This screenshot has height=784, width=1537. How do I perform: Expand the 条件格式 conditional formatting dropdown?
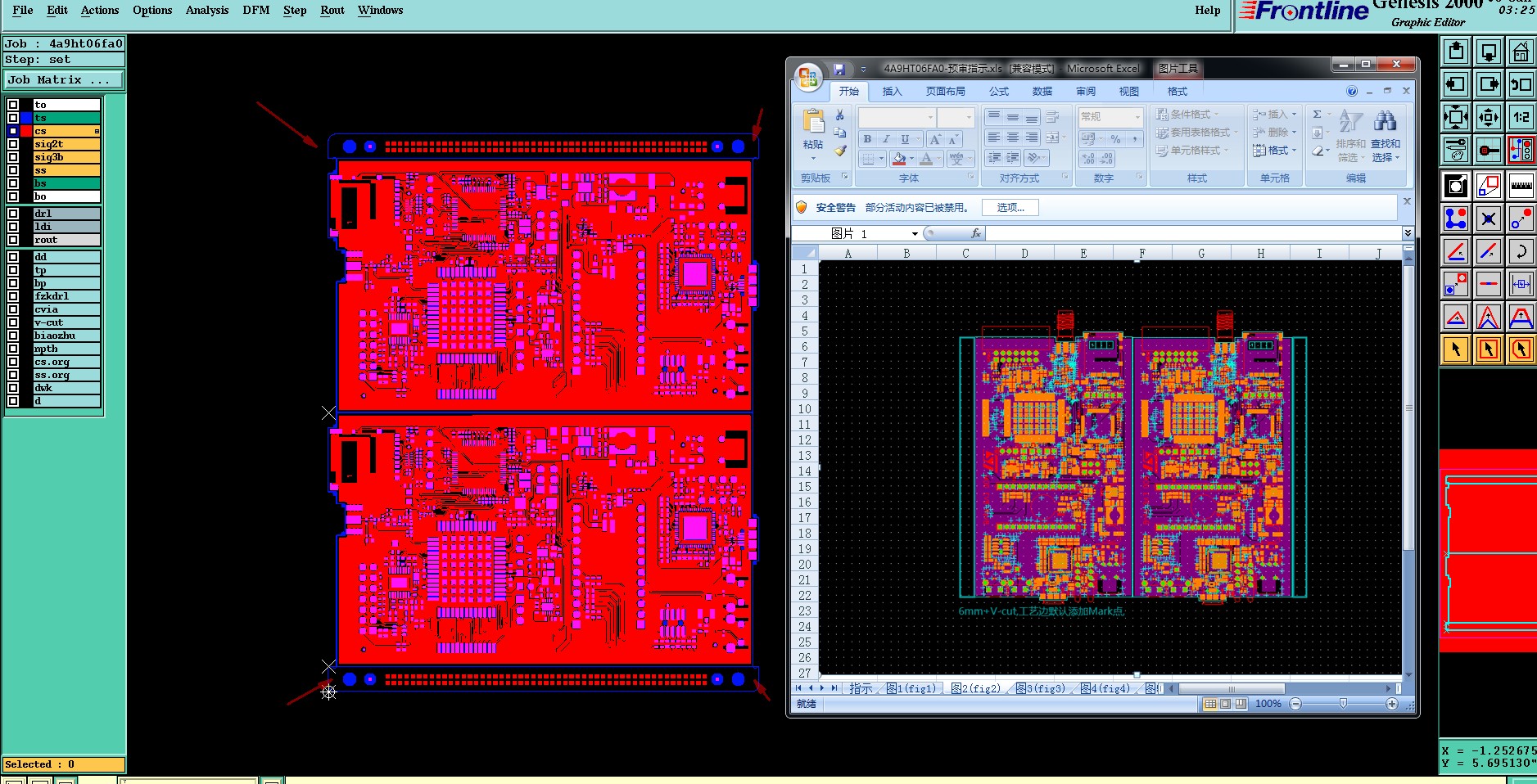click(1187, 114)
